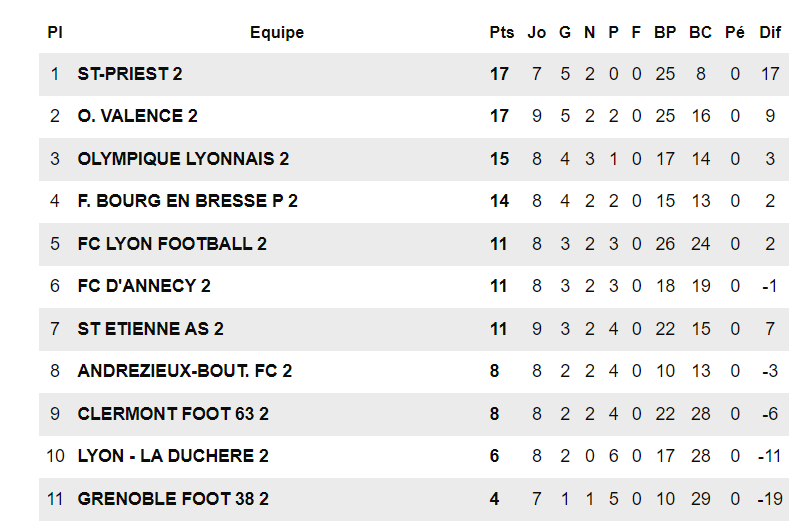
Task: Click the Pl column header
Action: 55,33
